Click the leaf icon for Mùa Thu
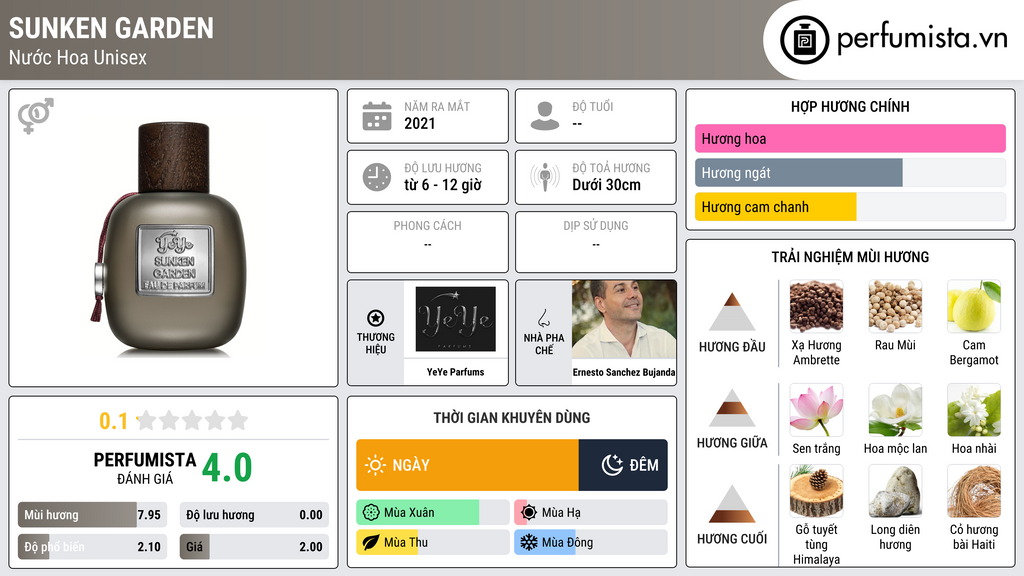Viewport: 1024px width, 576px height. coord(371,542)
